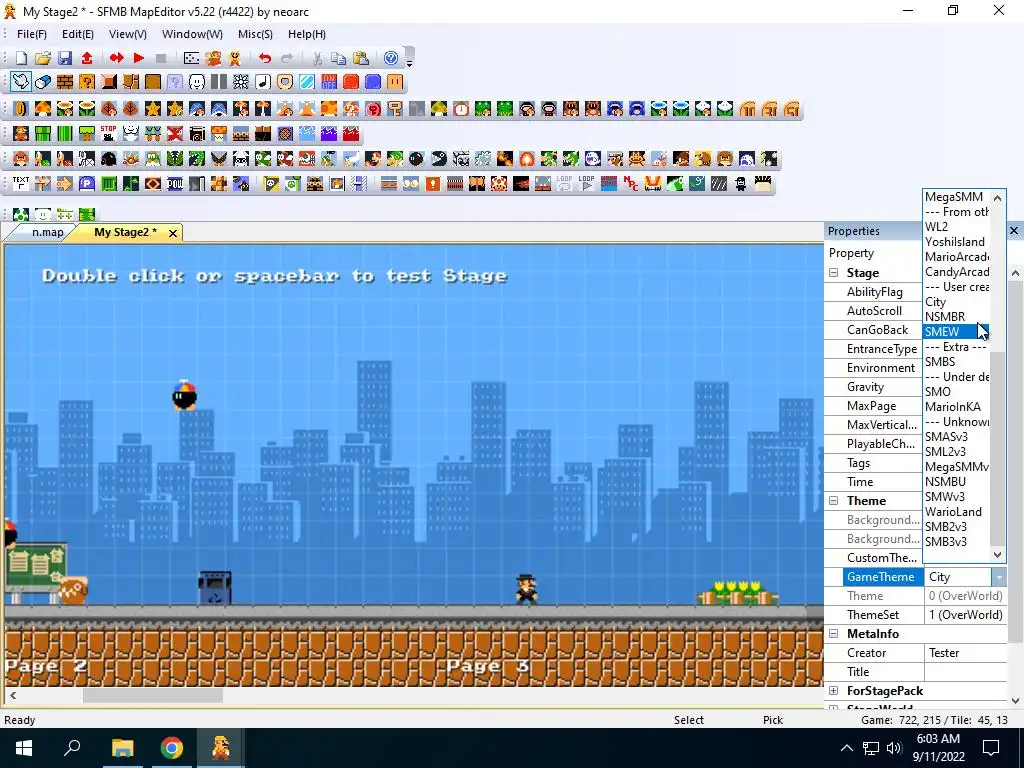This screenshot has width=1024, height=768.
Task: Edit the Creator field value Tester
Action: tap(965, 652)
